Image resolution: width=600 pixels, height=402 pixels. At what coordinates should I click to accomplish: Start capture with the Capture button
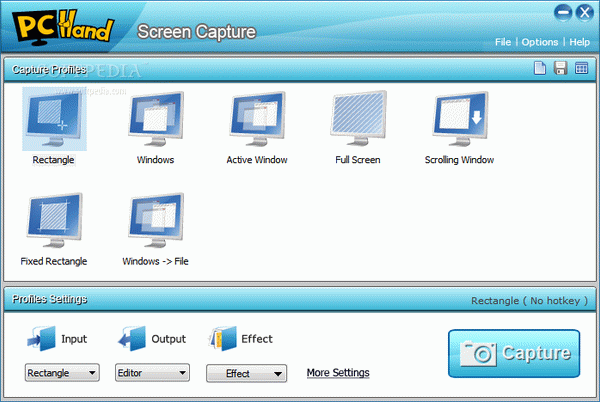point(514,353)
